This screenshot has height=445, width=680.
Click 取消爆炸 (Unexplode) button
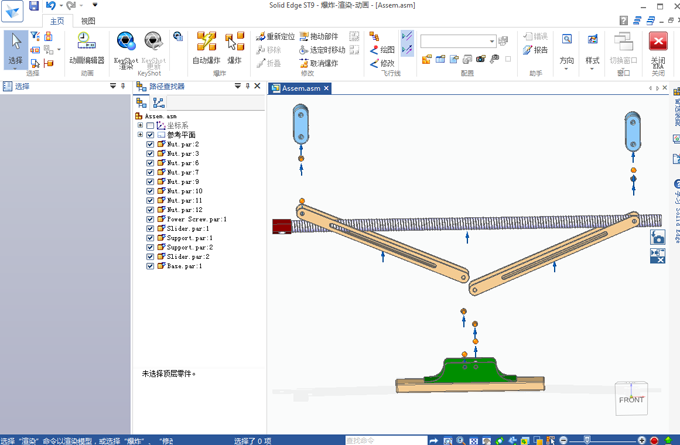(318, 63)
